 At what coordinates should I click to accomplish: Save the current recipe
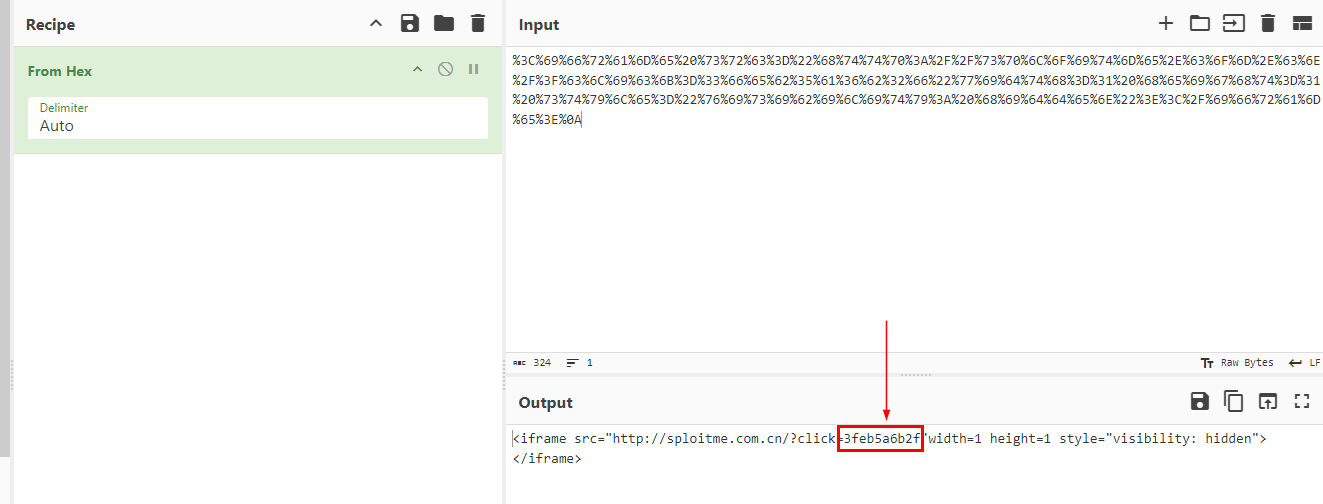(409, 23)
